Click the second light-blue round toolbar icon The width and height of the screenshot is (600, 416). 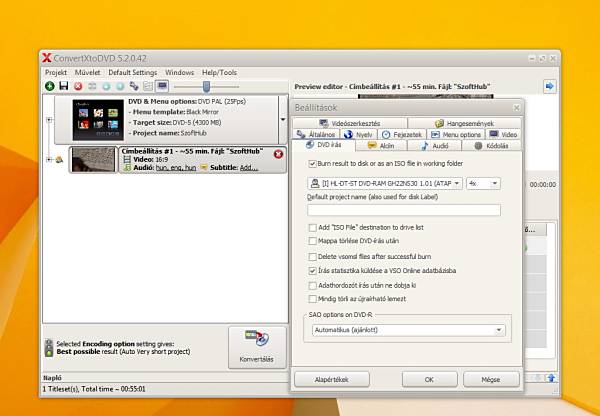(x=120, y=86)
